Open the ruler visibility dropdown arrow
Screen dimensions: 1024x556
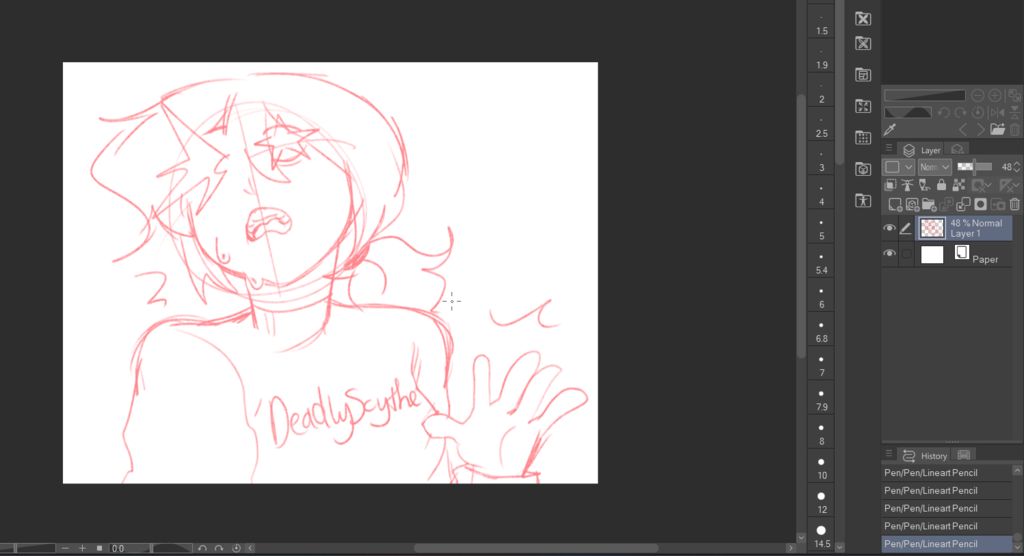[x=1017, y=186]
